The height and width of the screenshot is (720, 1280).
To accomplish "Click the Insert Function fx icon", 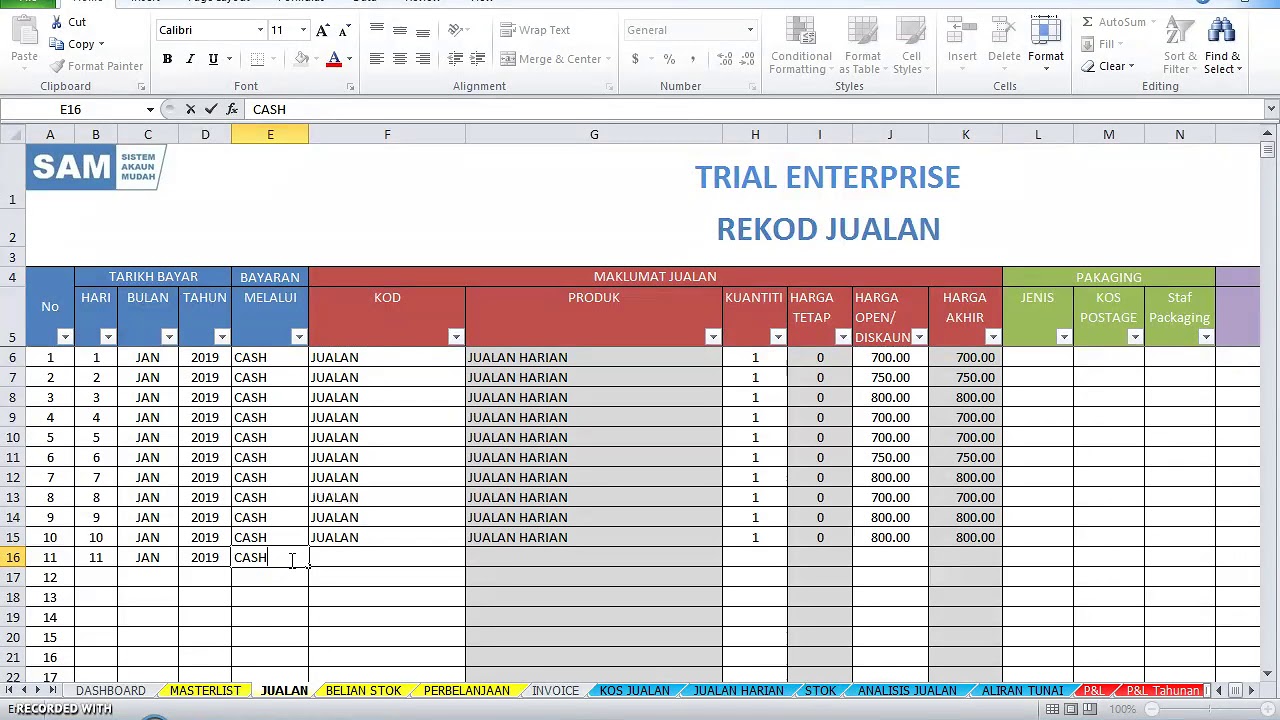I will click(232, 109).
